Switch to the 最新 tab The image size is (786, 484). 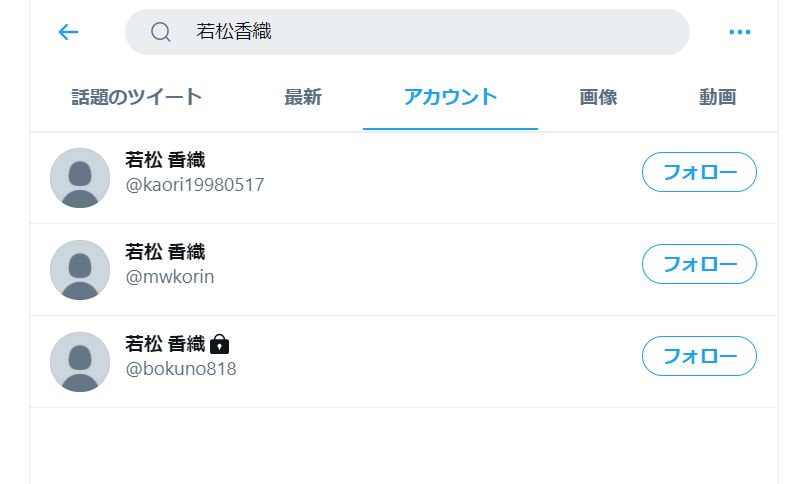point(303,97)
